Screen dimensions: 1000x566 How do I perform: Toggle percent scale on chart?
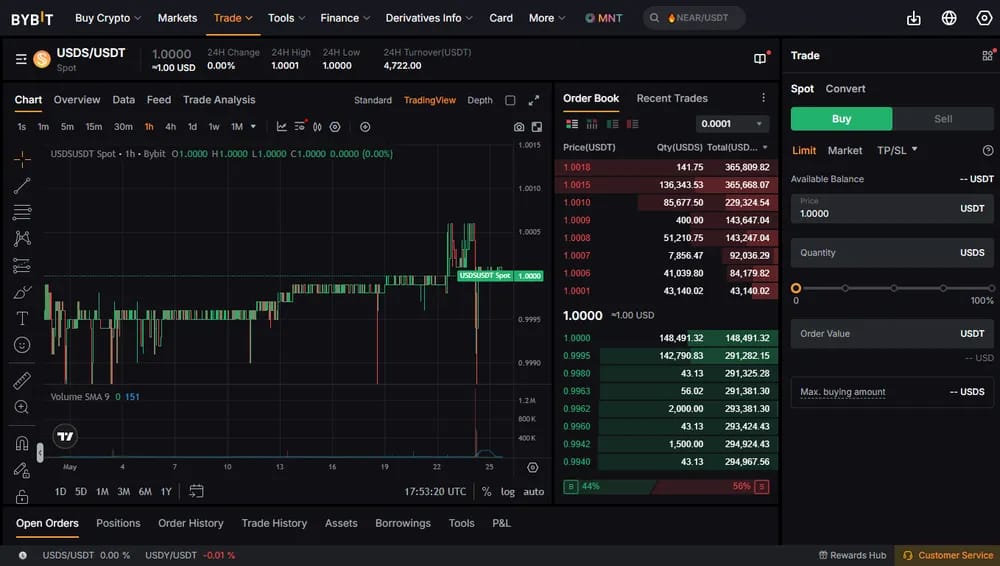pyautogui.click(x=487, y=491)
